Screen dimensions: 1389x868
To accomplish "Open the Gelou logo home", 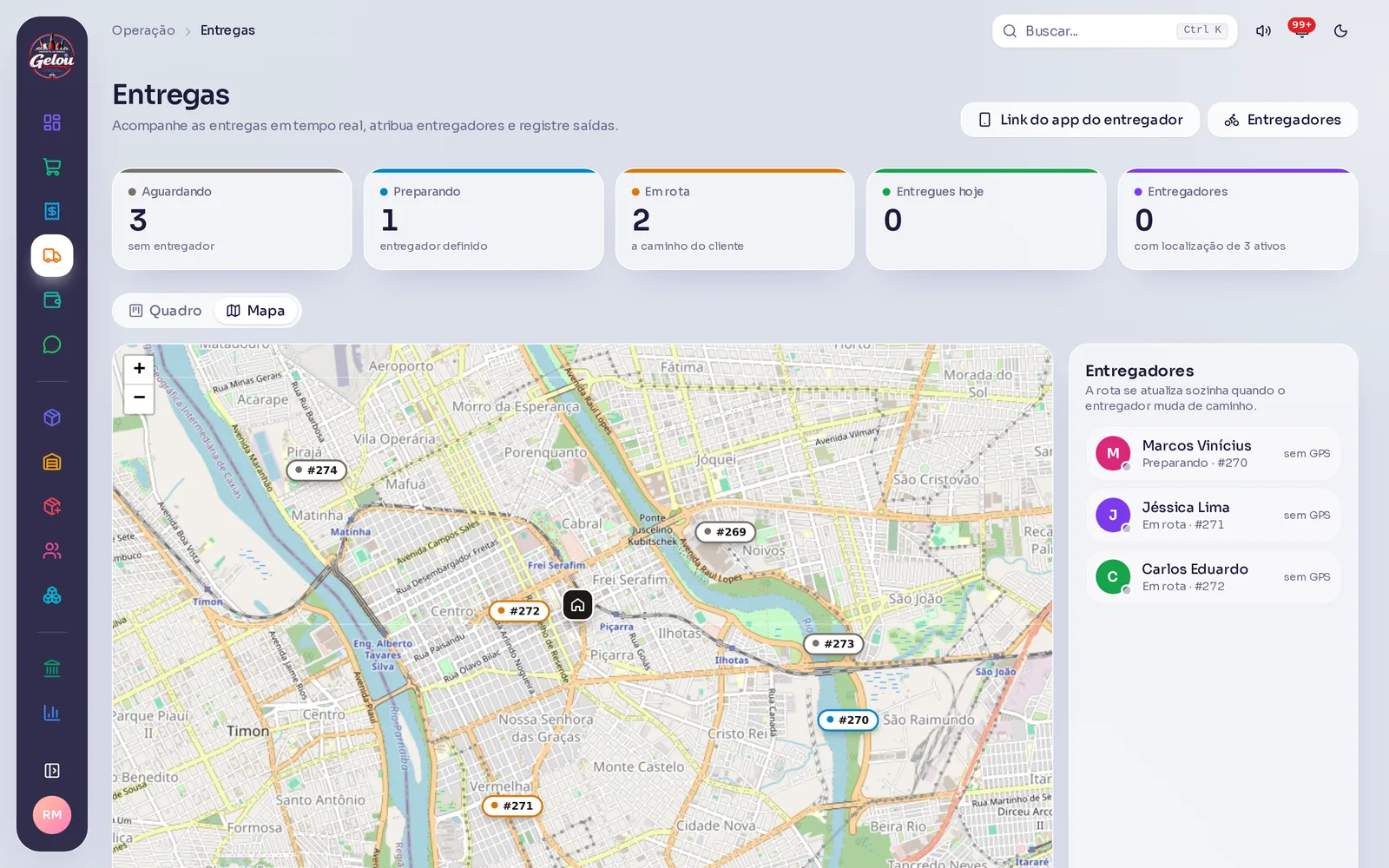I will [x=52, y=56].
